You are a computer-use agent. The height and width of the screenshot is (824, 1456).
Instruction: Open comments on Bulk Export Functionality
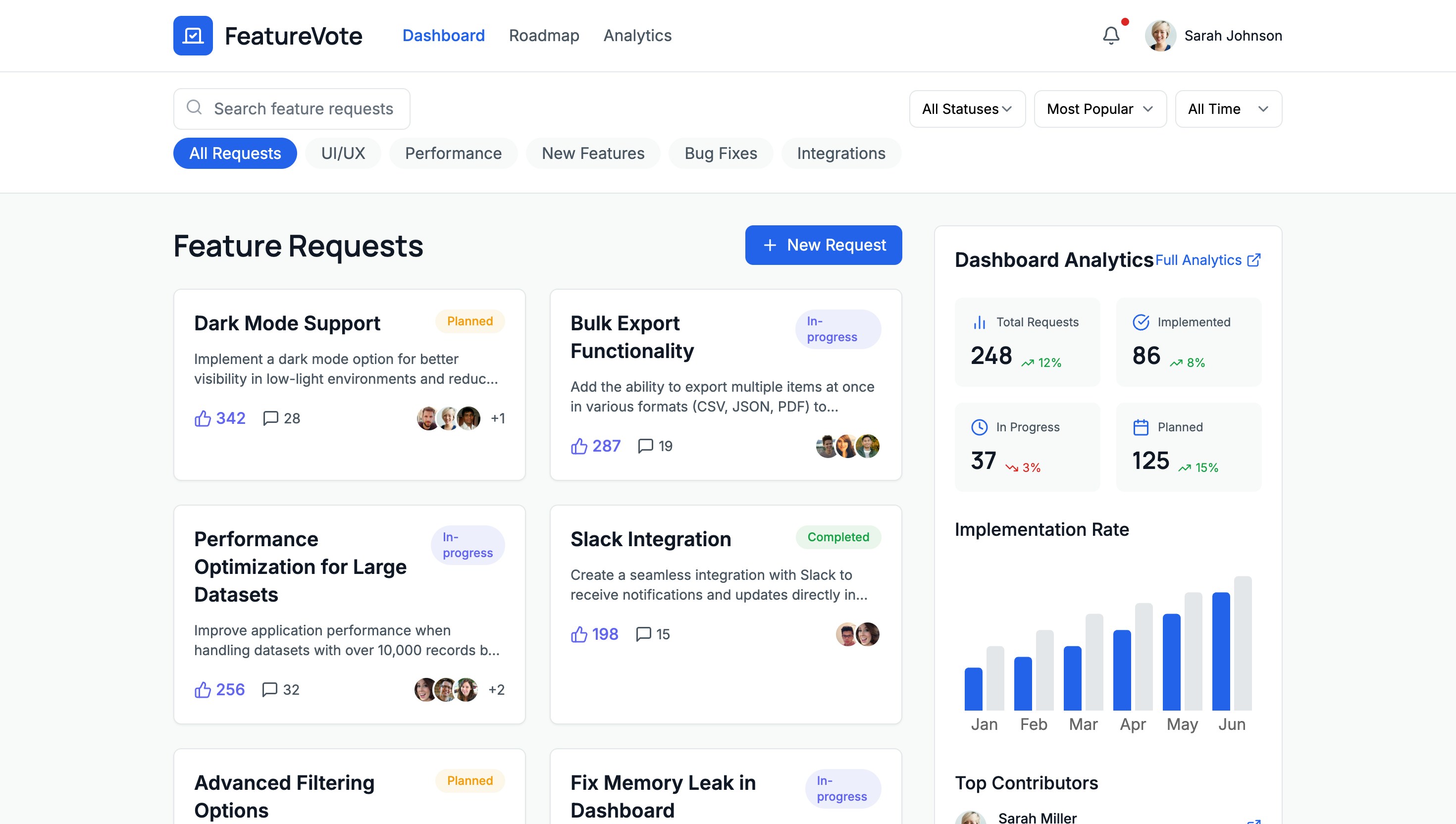645,446
